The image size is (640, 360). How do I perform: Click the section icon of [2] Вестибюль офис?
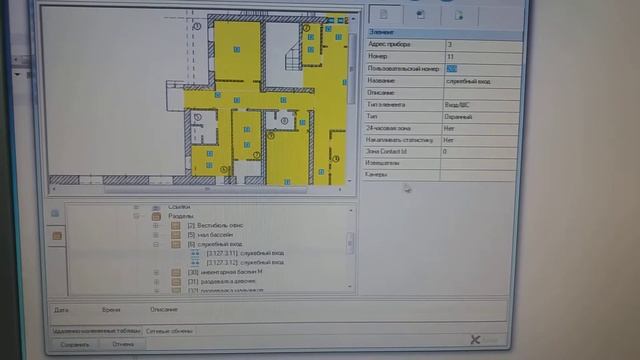point(176,226)
